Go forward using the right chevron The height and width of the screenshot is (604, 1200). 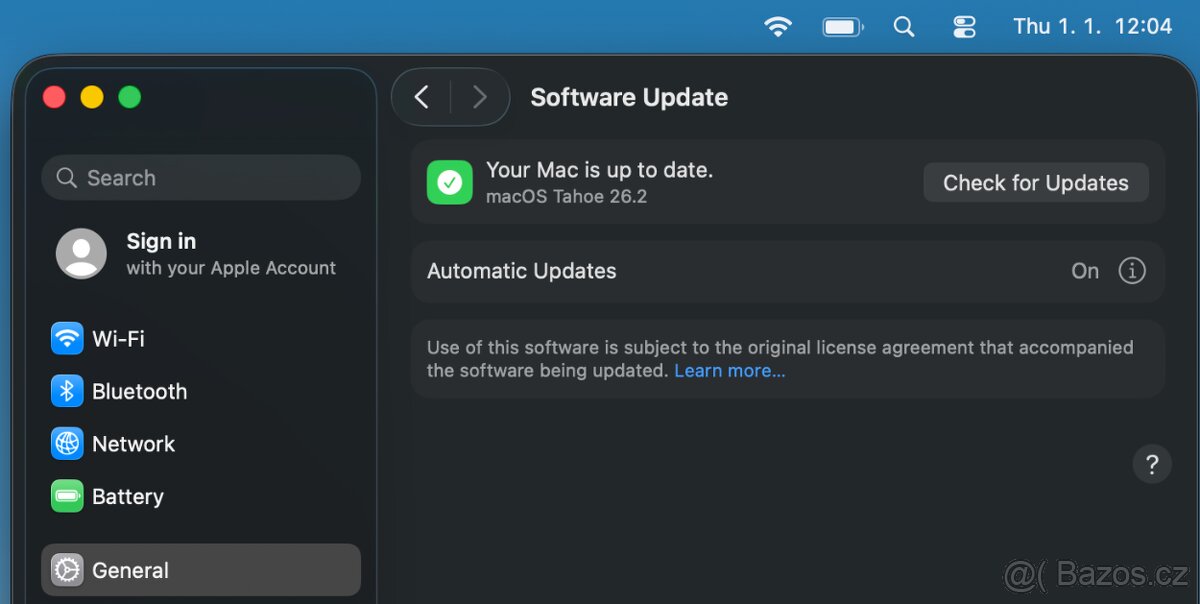pyautogui.click(x=480, y=97)
